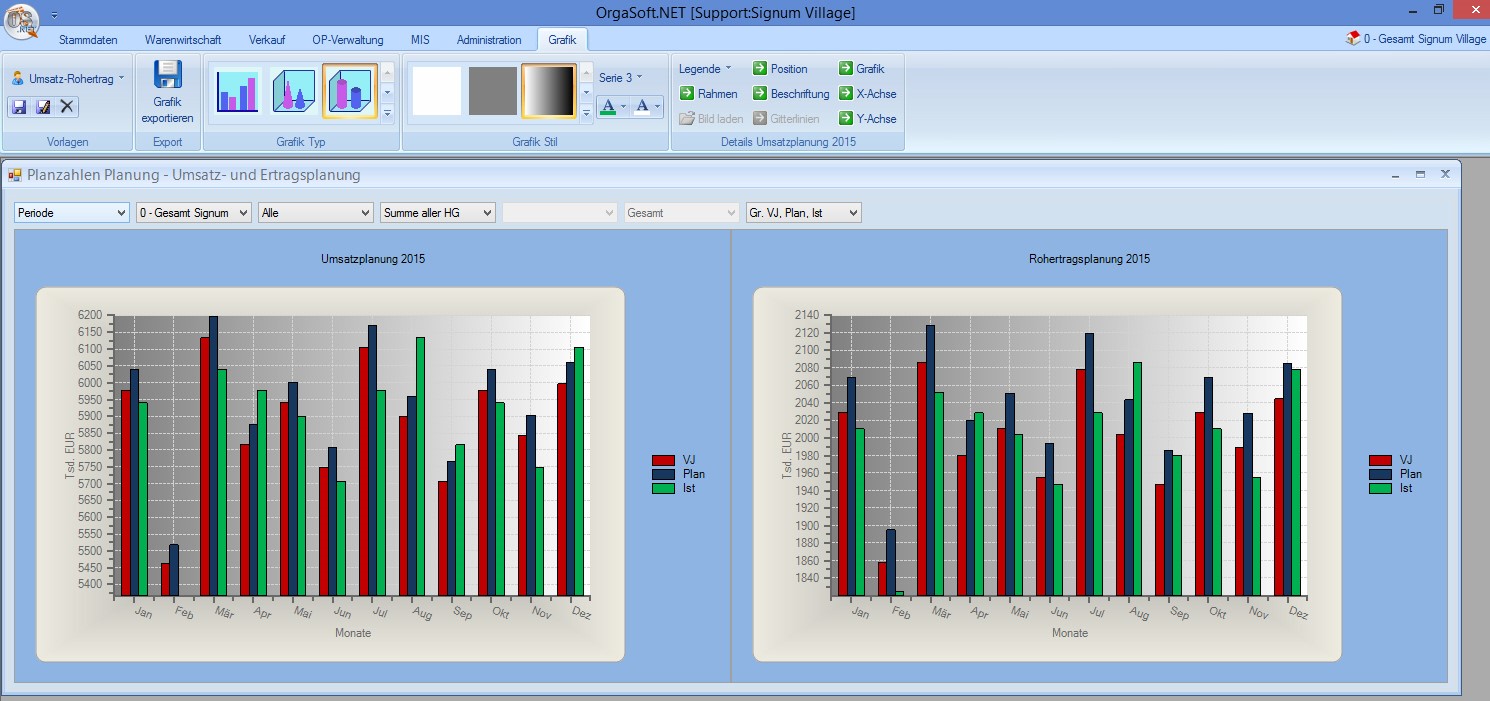Toggle the Rahmen option
The image size is (1490, 701).
point(709,94)
